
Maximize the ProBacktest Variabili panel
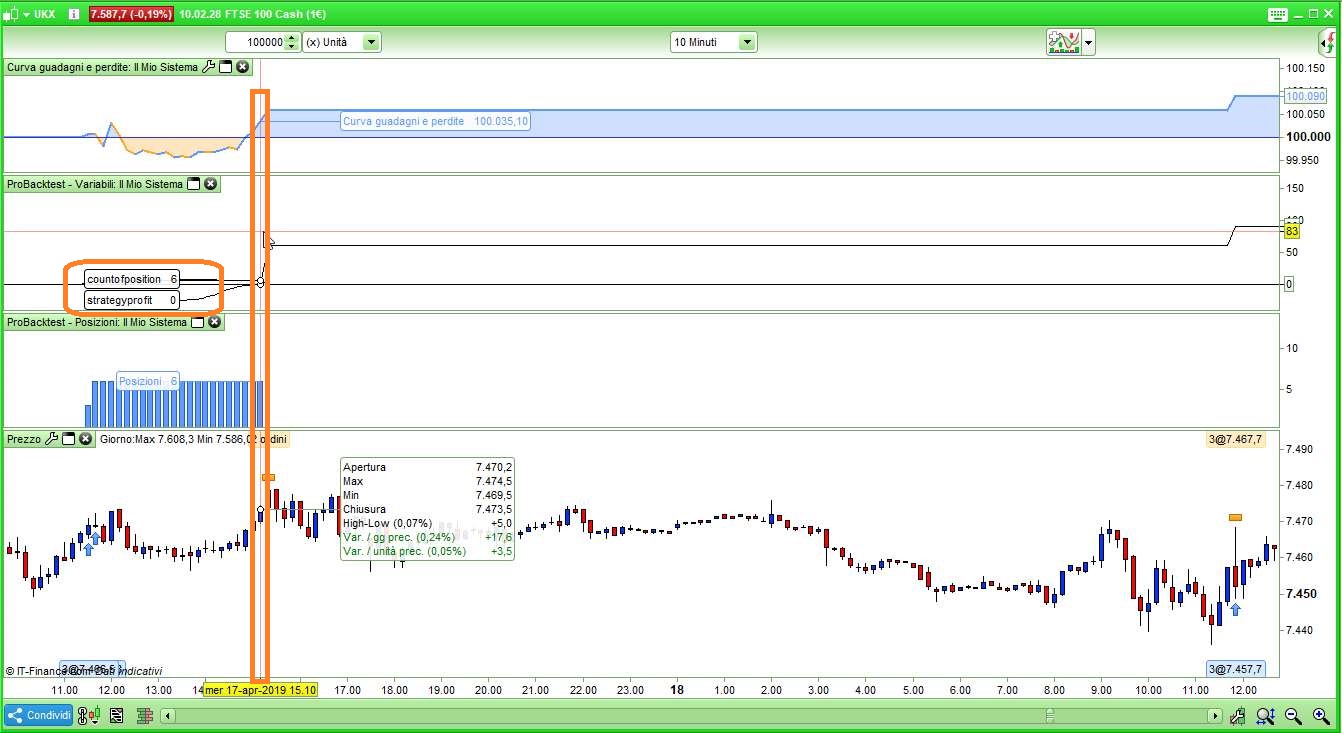[194, 184]
